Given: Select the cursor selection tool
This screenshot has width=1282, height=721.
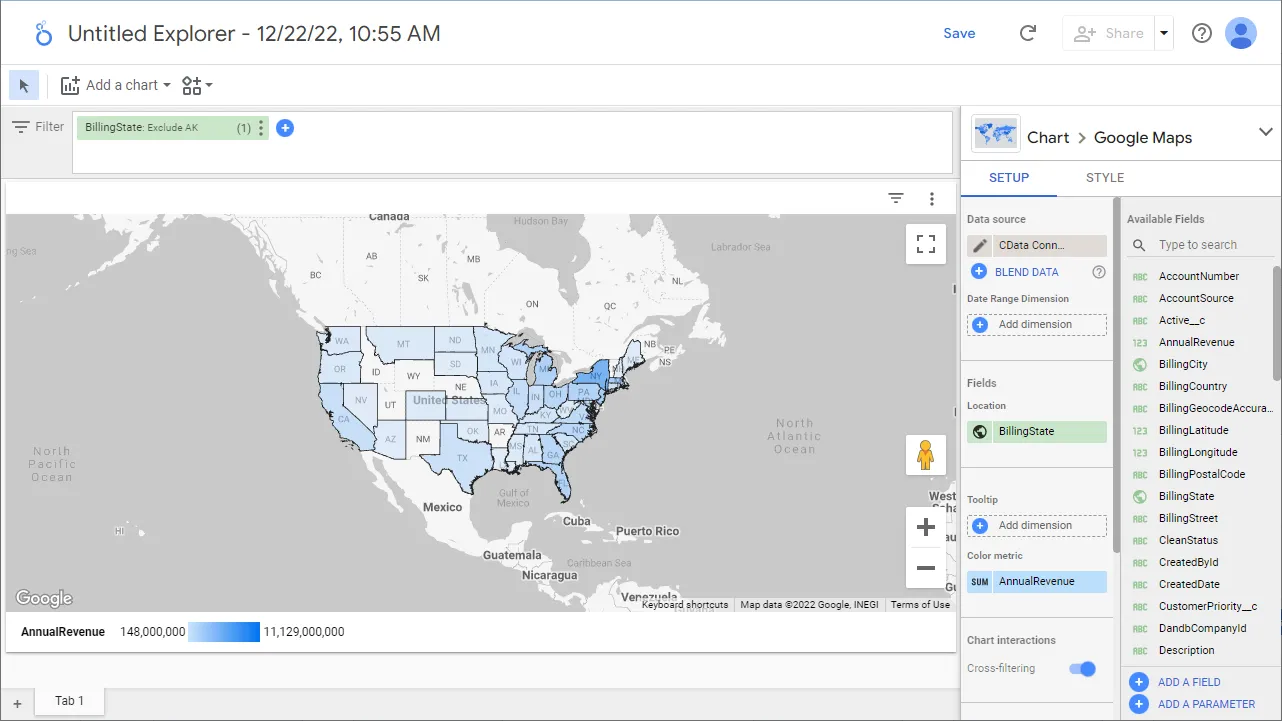Looking at the screenshot, I should click(24, 85).
